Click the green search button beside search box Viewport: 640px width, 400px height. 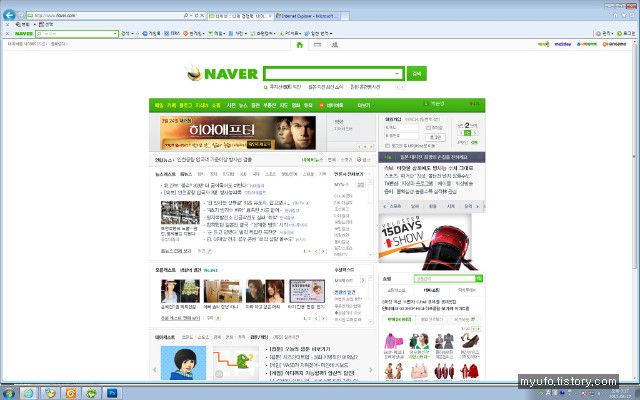click(417, 74)
